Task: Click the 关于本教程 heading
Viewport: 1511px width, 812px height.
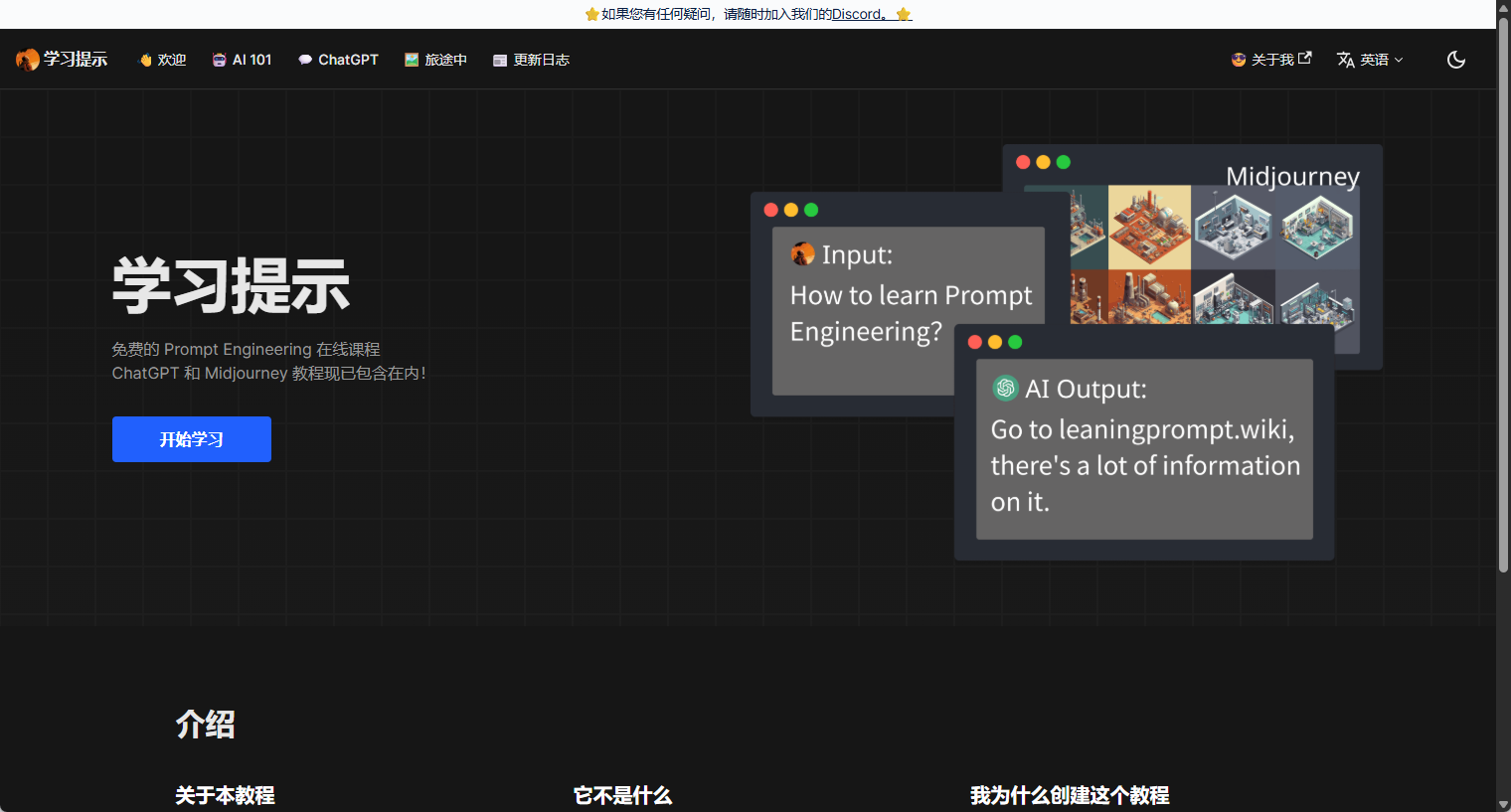Action: (226, 795)
